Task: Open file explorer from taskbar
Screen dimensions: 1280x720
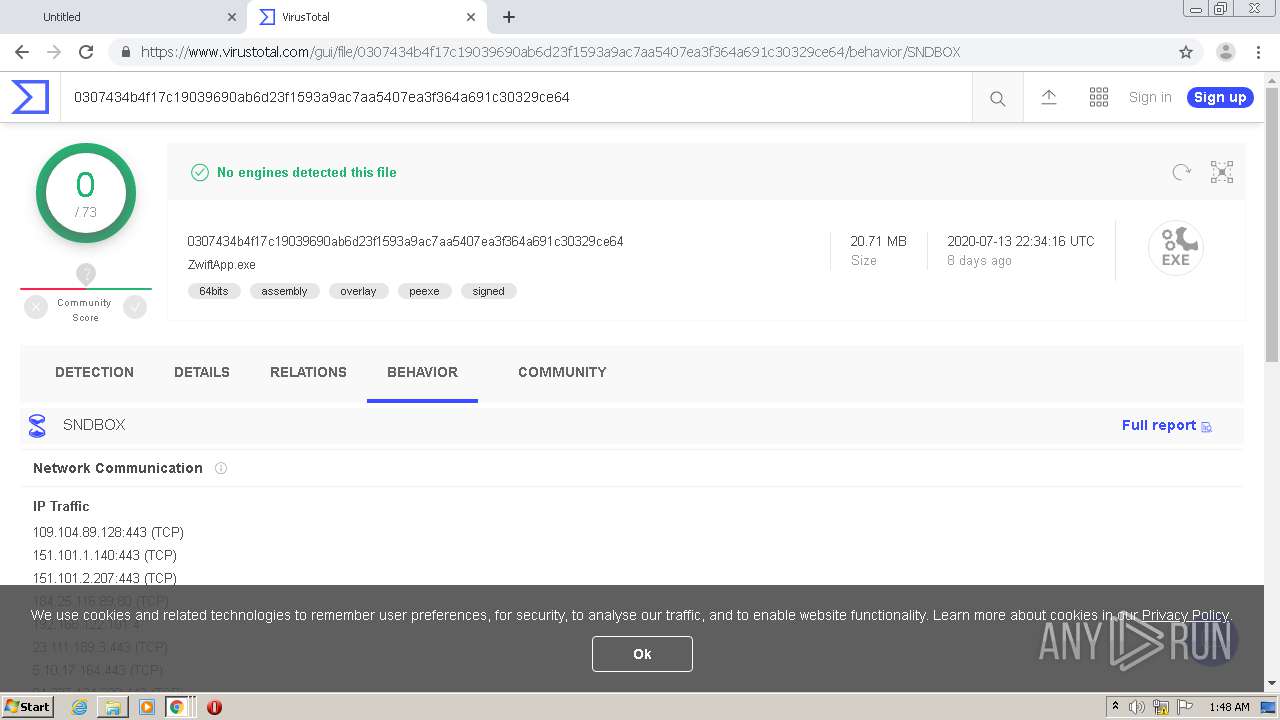Action: (113, 707)
